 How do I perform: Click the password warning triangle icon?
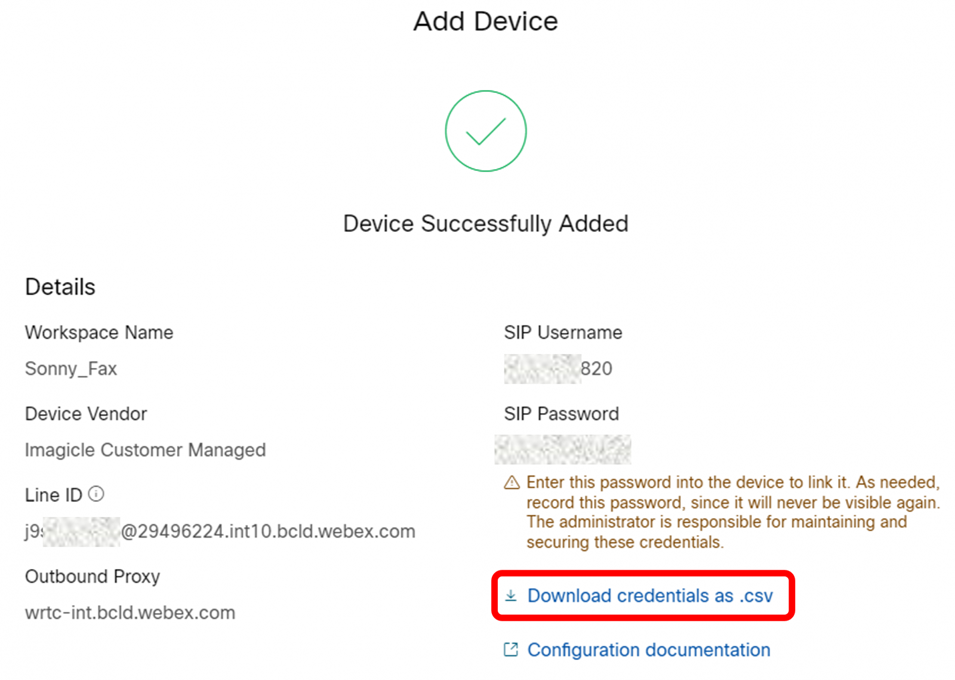(x=512, y=483)
